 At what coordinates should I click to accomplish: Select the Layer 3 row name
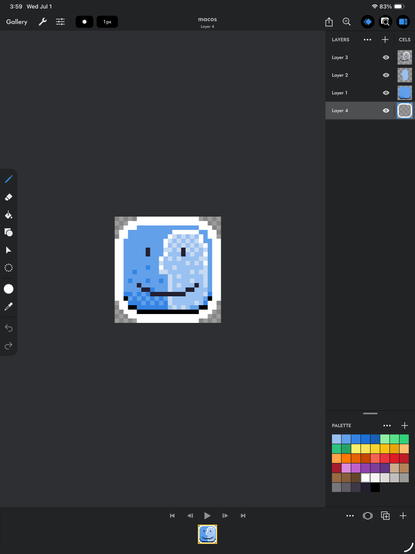(x=340, y=57)
